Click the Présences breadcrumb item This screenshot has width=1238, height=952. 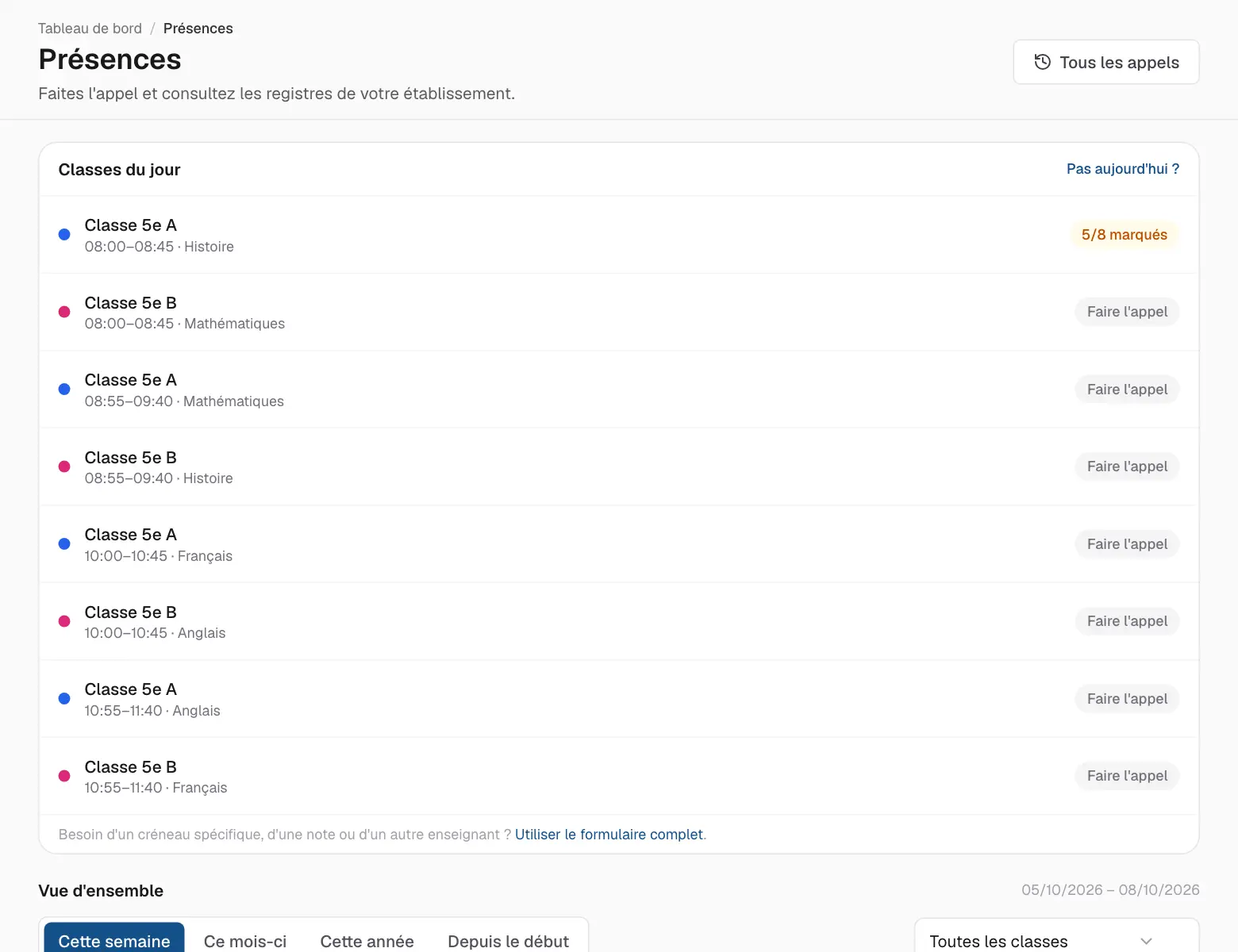(198, 29)
